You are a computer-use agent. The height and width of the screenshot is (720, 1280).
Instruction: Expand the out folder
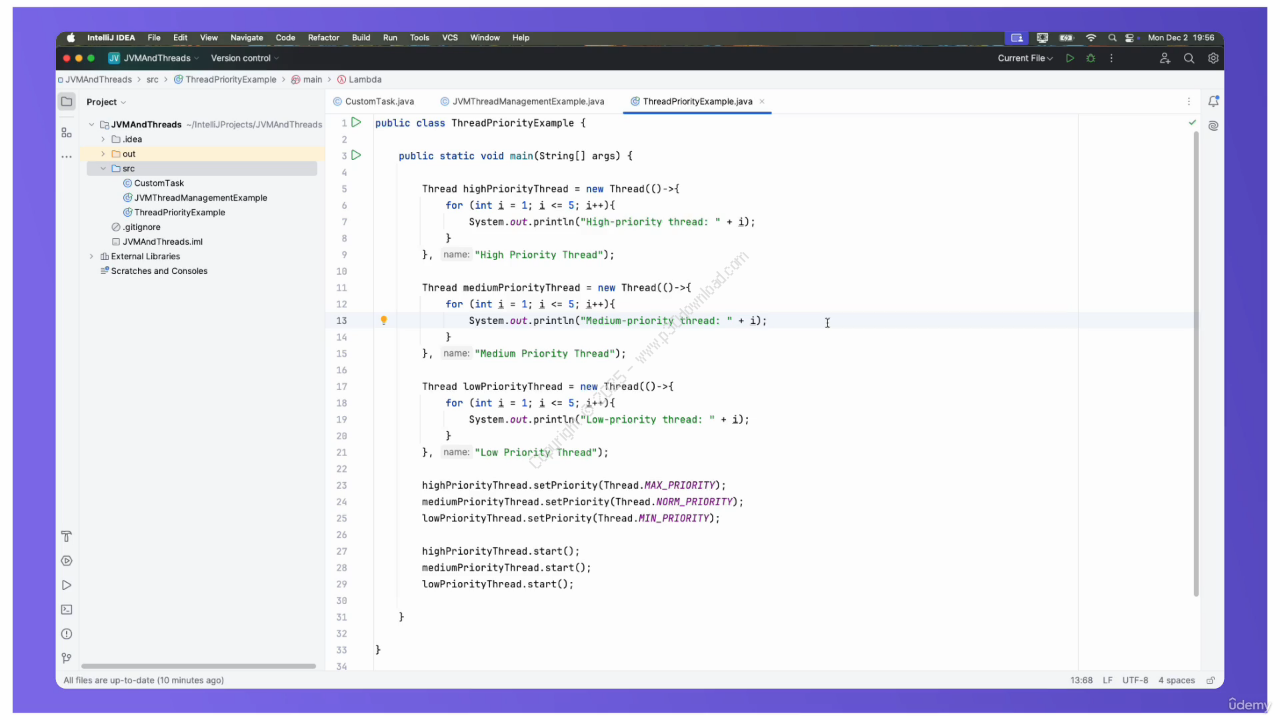(103, 154)
